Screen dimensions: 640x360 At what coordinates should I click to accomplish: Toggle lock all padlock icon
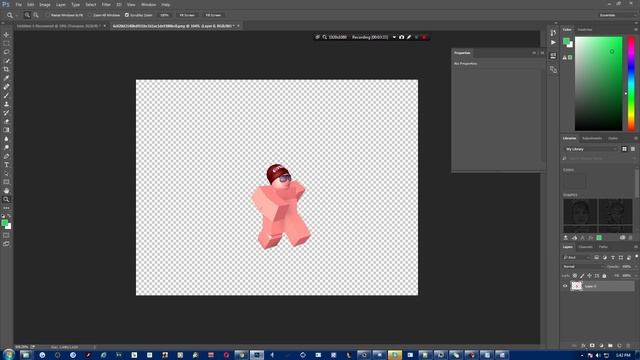point(604,276)
